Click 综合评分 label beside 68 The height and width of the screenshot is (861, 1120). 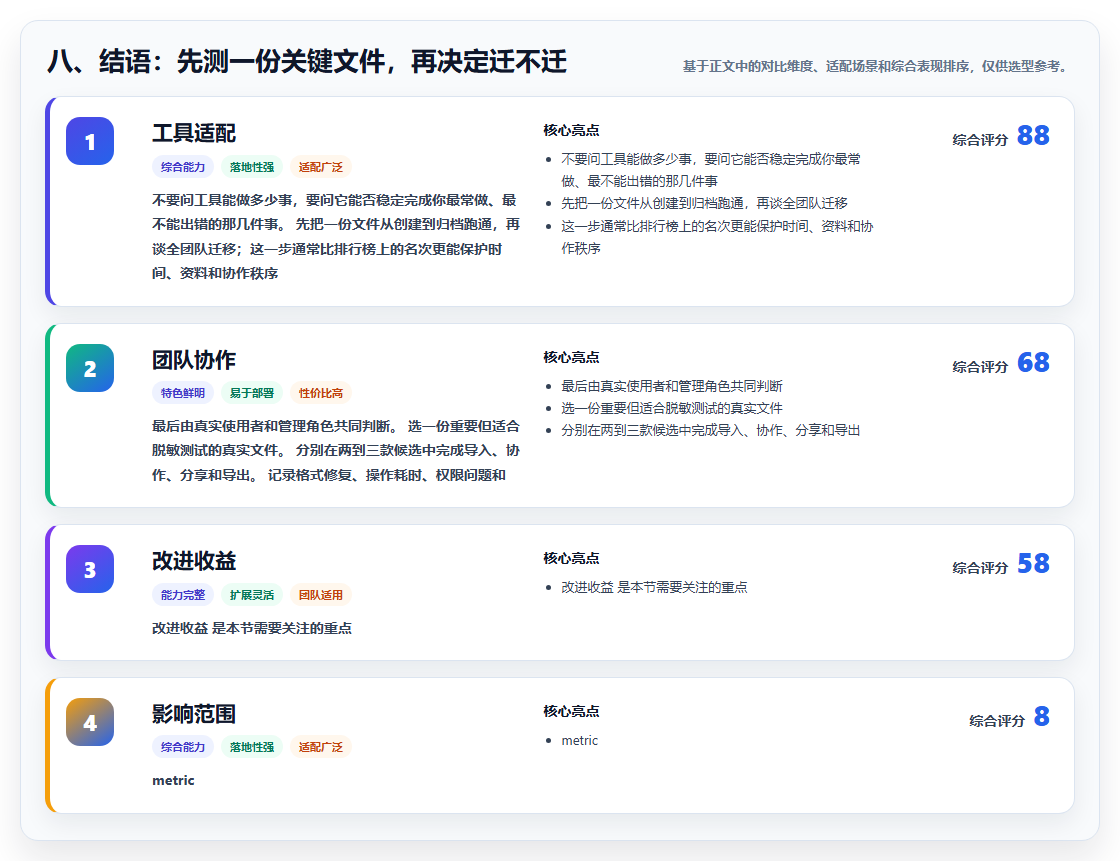980,367
